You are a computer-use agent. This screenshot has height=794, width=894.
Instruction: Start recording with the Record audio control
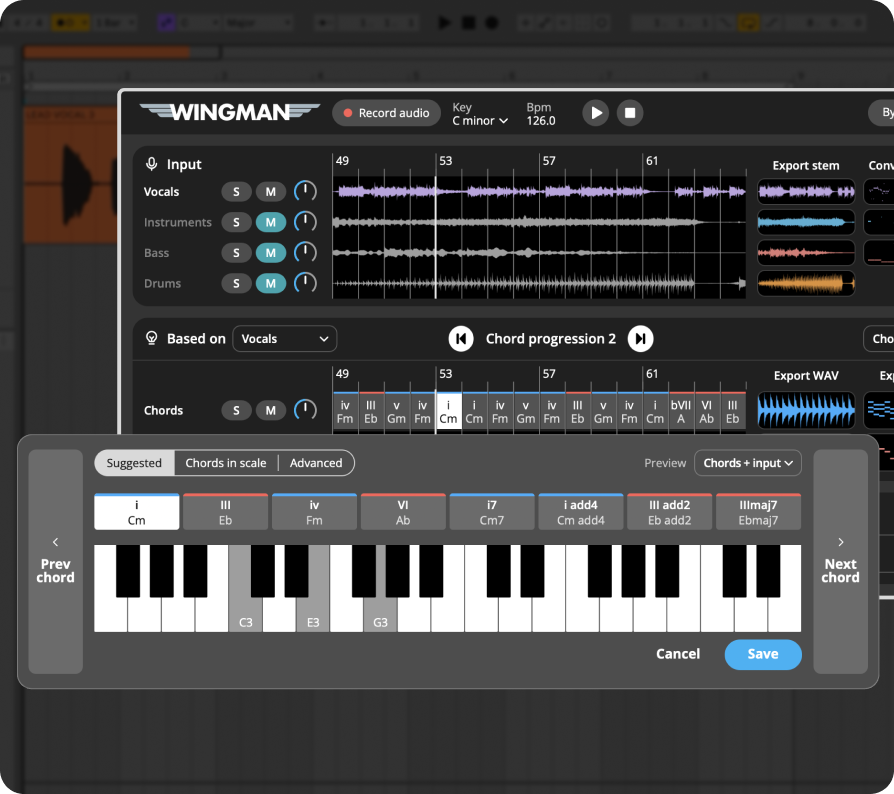tap(386, 113)
